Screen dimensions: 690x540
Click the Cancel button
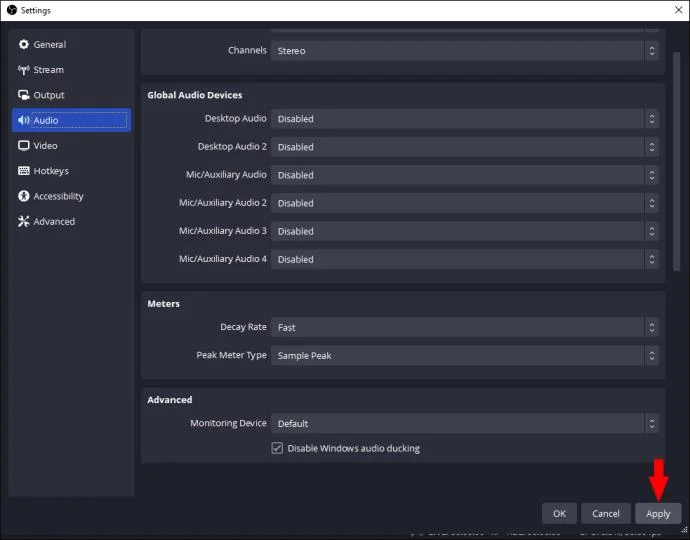pos(606,514)
